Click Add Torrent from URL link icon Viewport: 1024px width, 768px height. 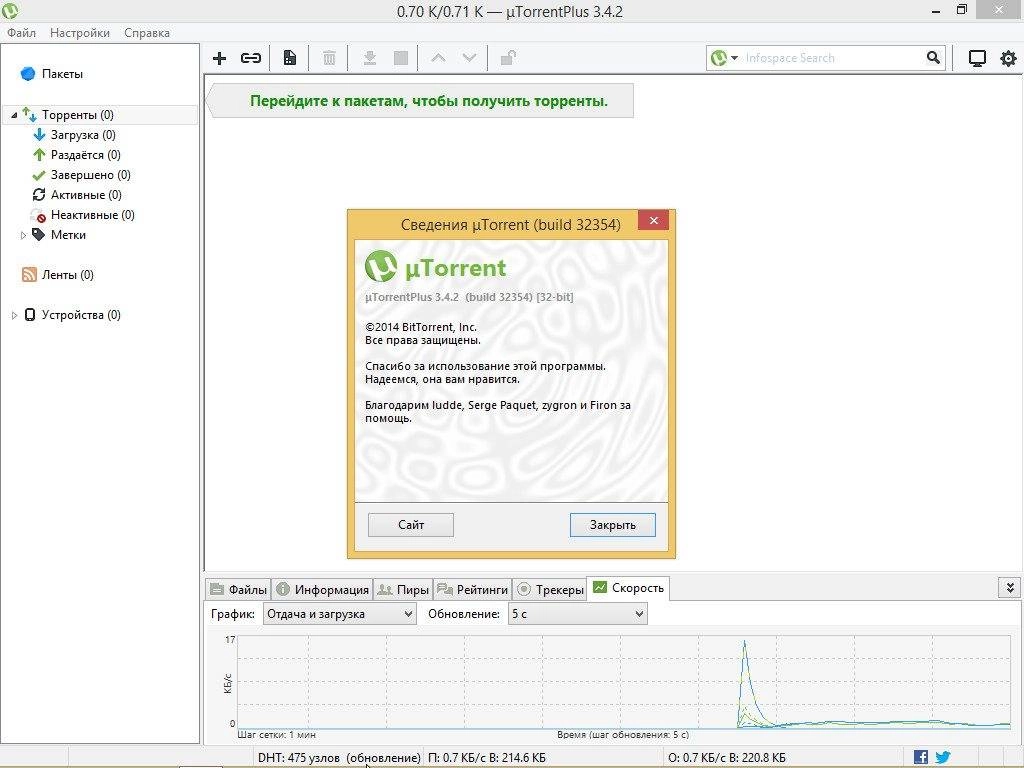click(251, 58)
